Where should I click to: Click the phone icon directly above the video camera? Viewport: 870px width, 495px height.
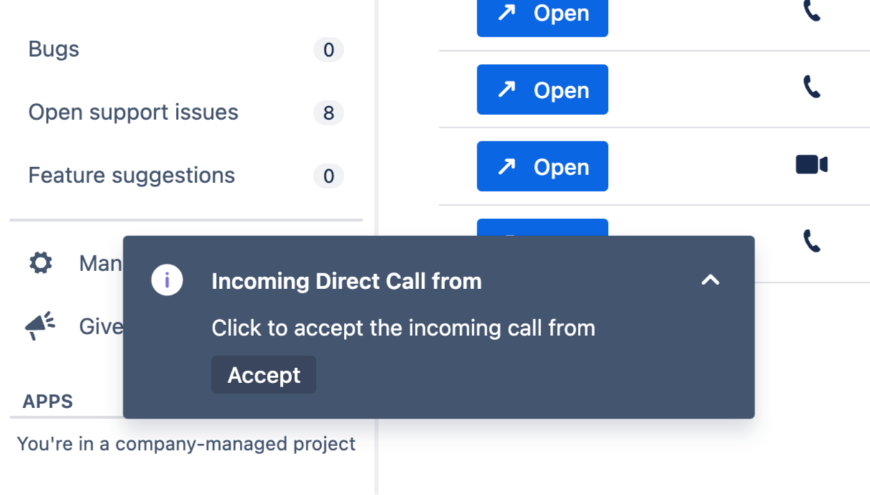click(x=811, y=88)
